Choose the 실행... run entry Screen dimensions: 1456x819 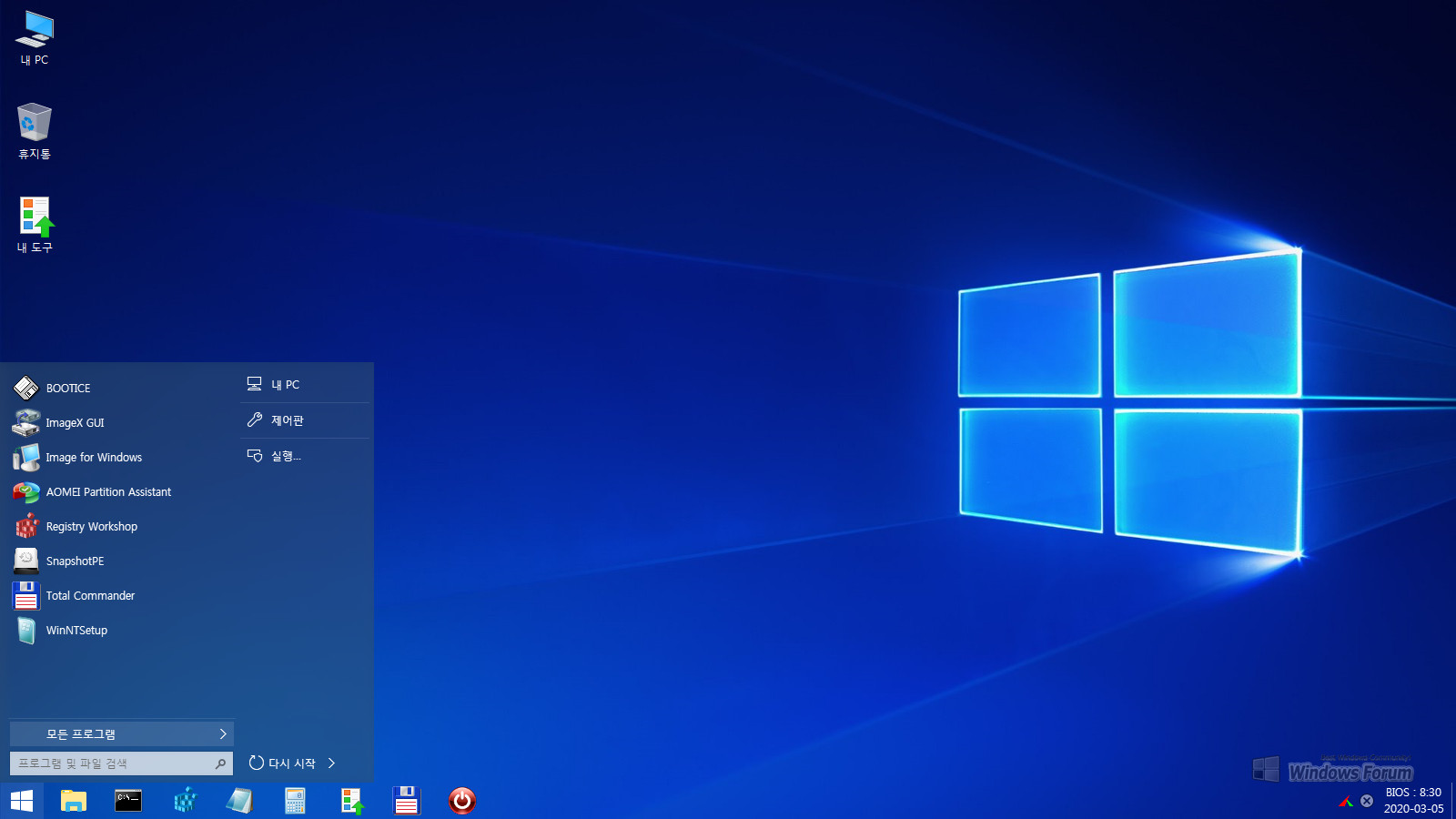[x=305, y=456]
